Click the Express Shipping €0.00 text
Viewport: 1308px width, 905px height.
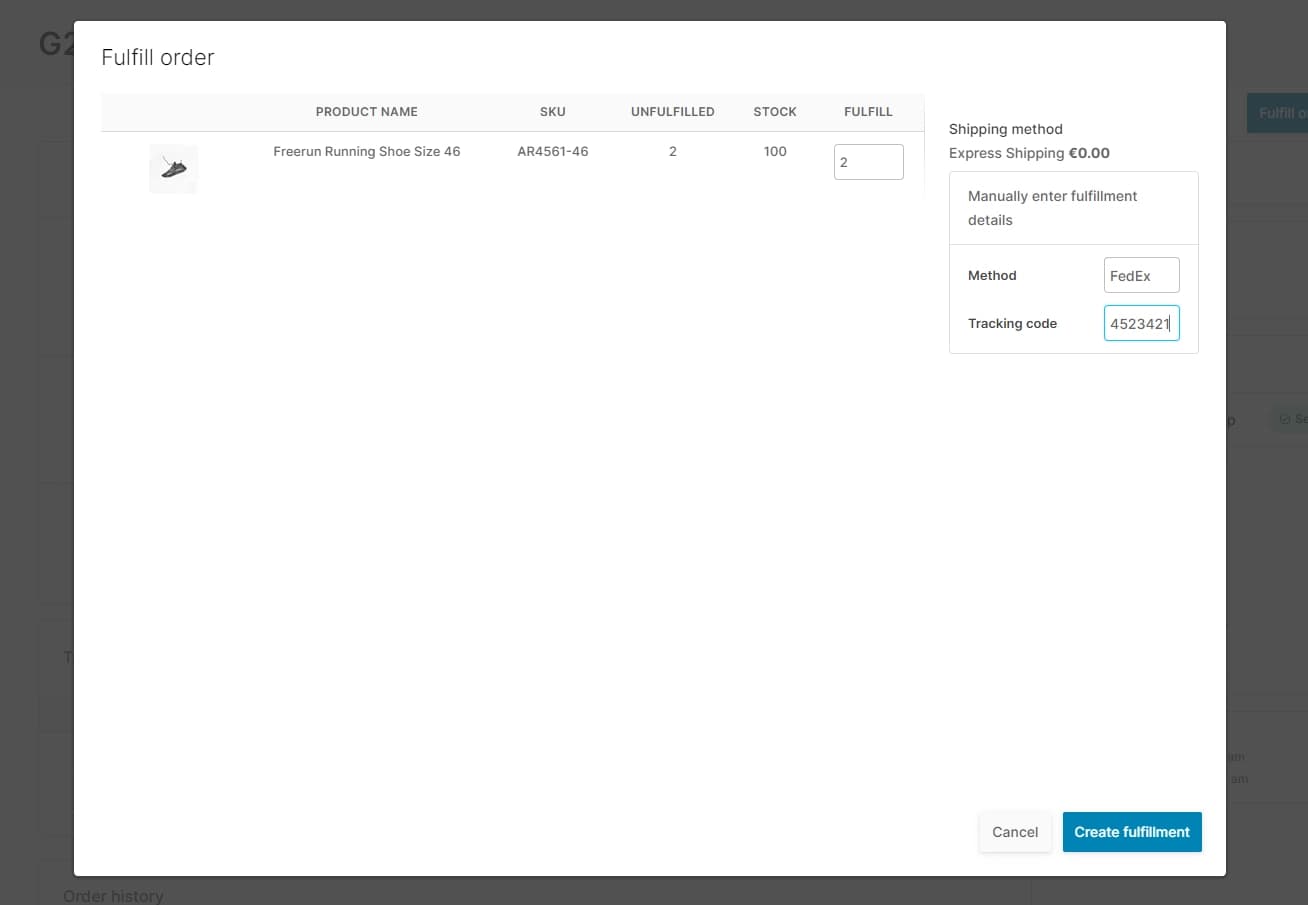tap(1028, 153)
